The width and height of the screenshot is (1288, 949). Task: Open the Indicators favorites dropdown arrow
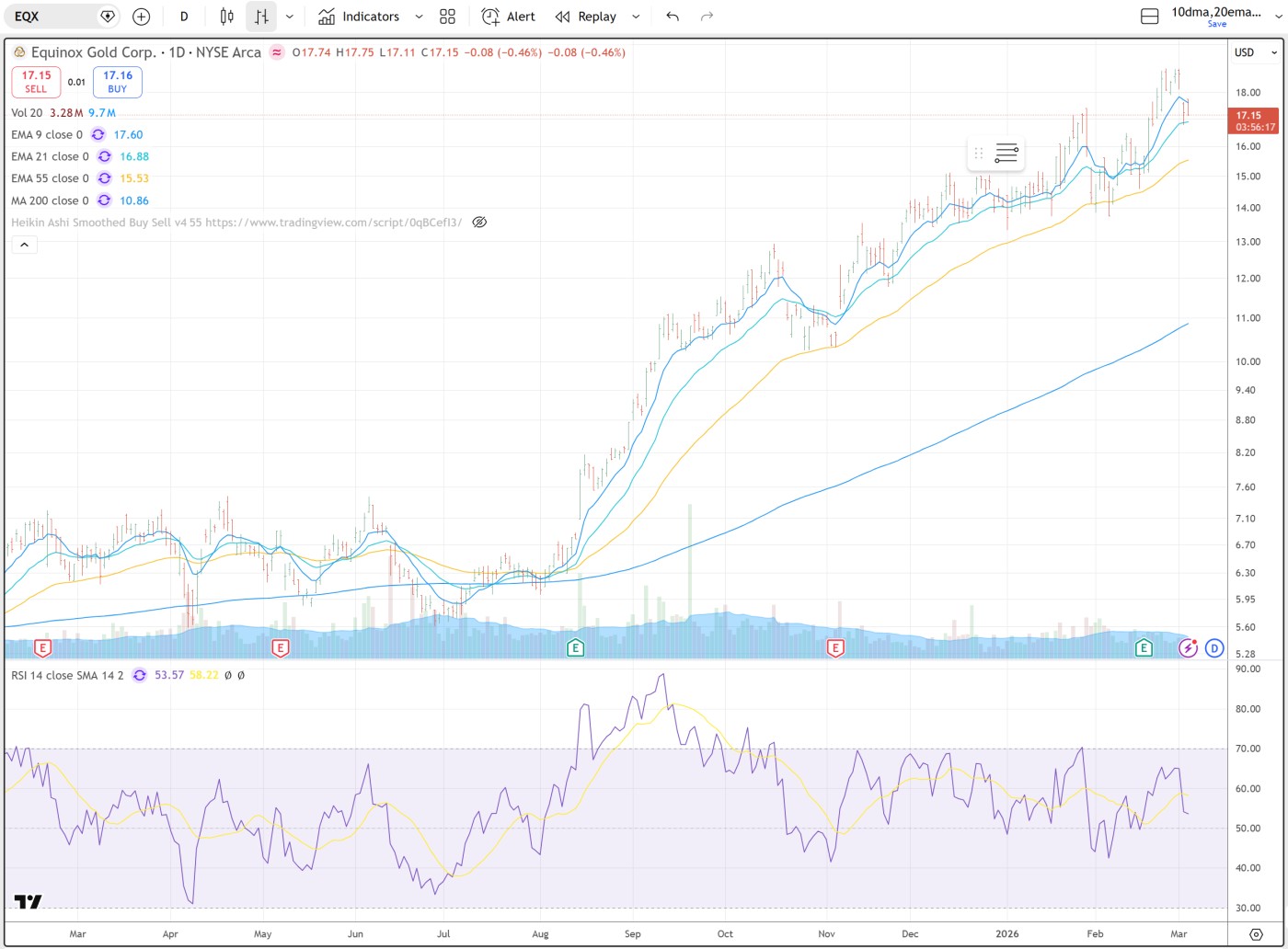[x=420, y=17]
